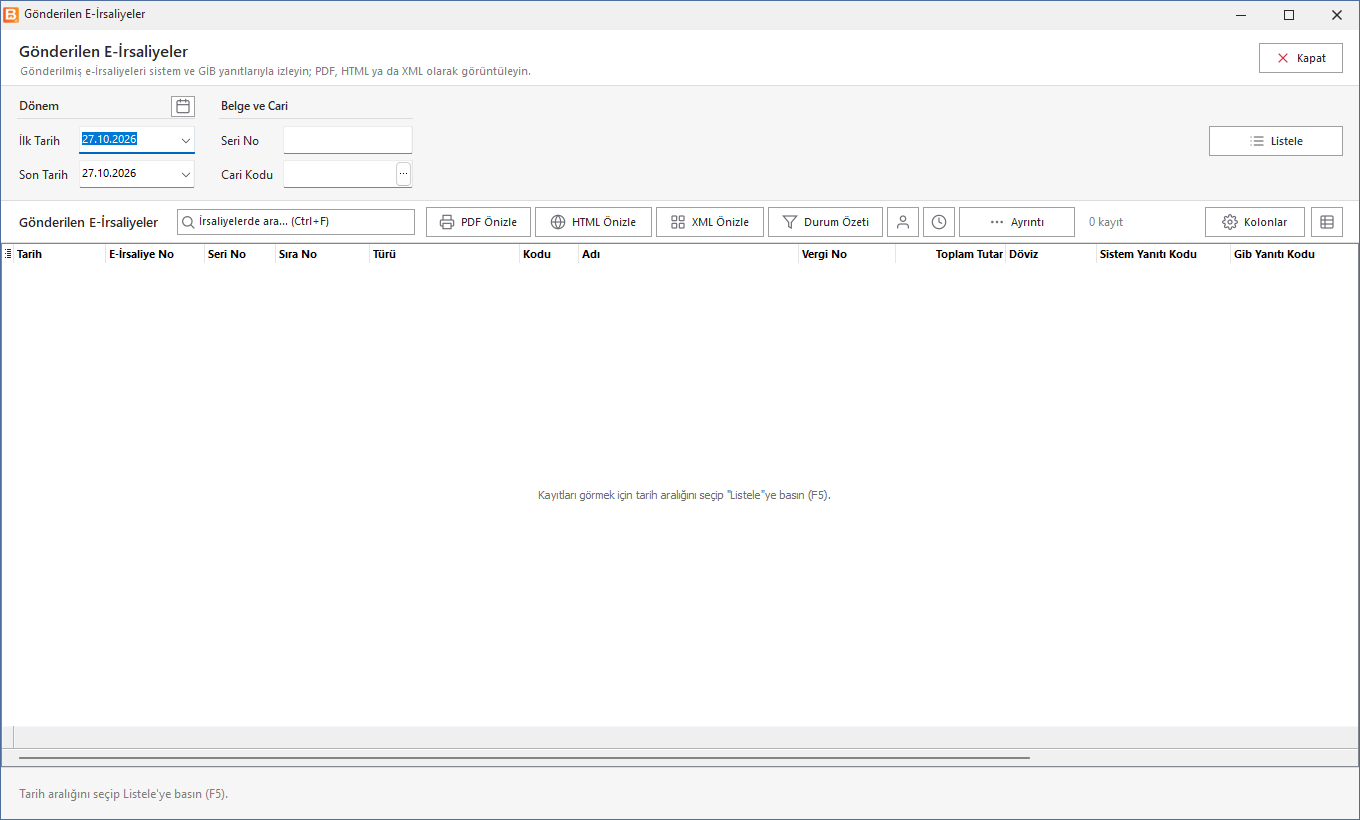Sort by the Döviz column header
This screenshot has height=820, width=1360.
pos(1051,254)
